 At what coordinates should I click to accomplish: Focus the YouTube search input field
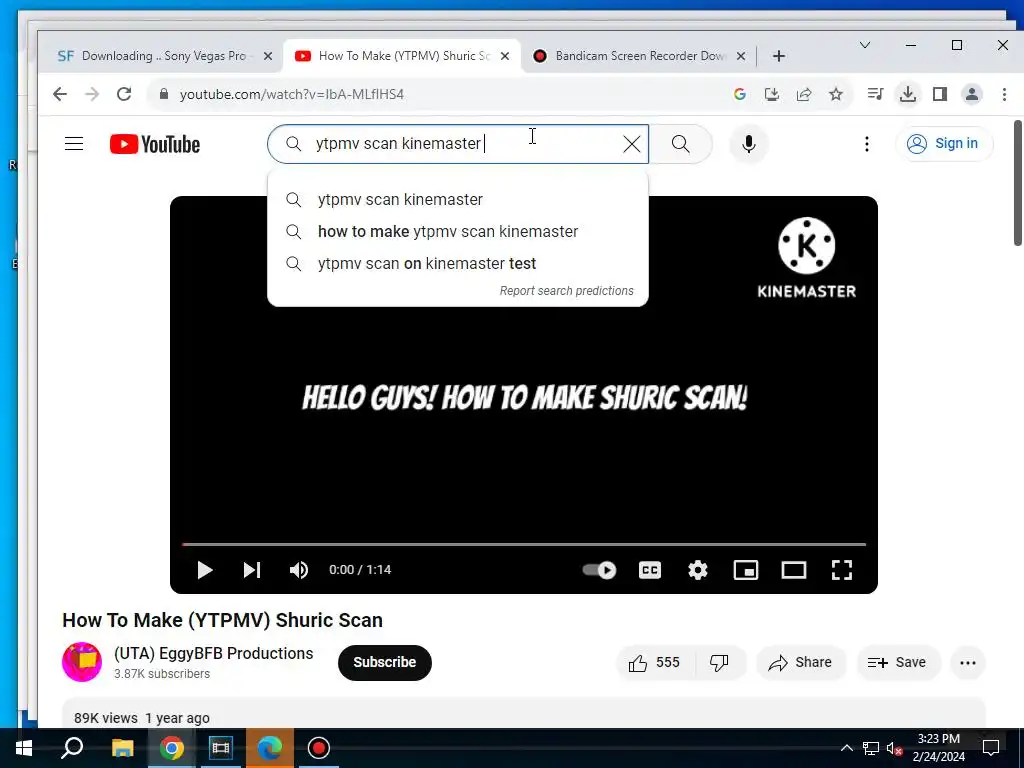[x=457, y=144]
